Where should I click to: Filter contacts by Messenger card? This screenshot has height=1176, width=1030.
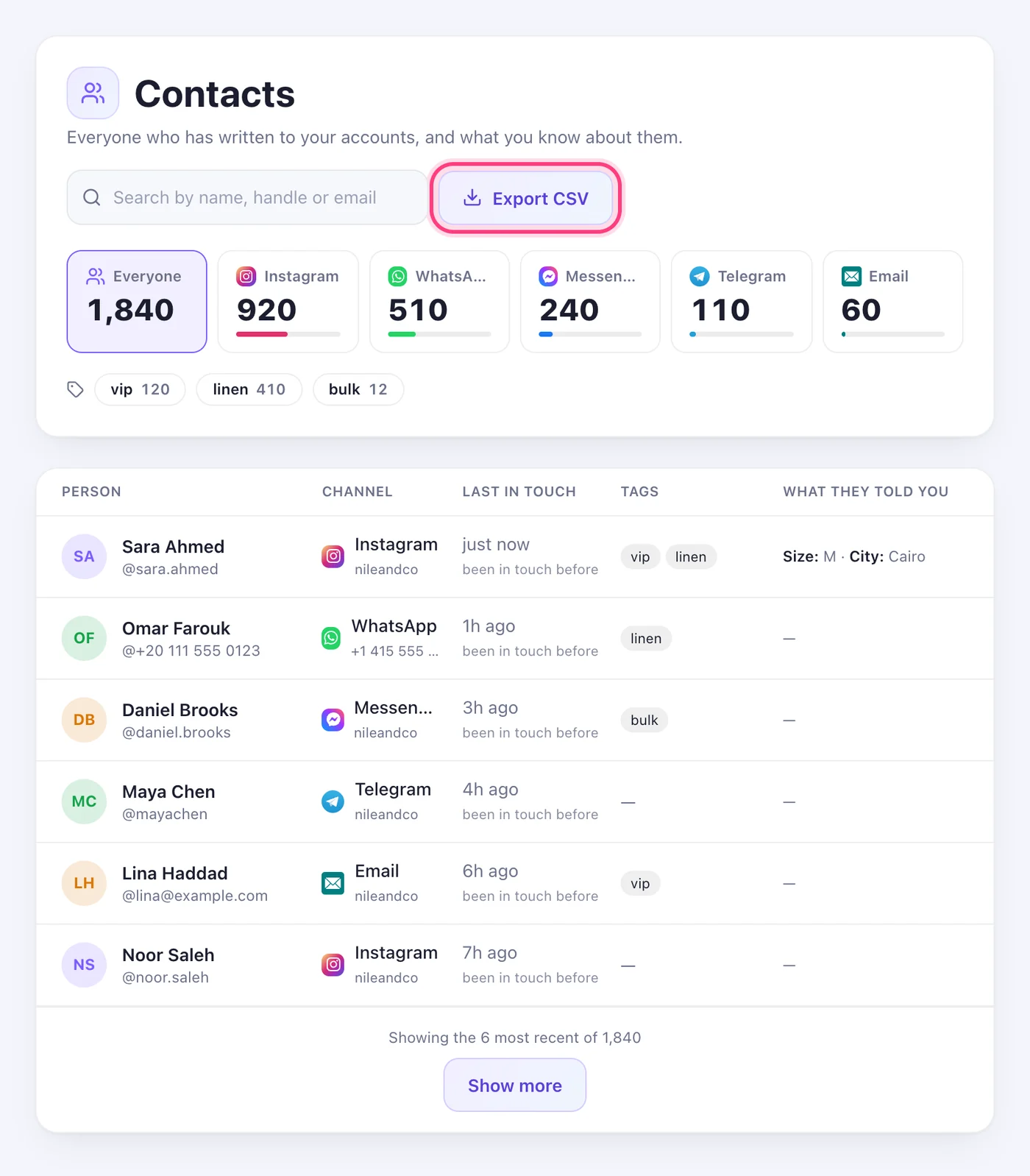(x=590, y=302)
